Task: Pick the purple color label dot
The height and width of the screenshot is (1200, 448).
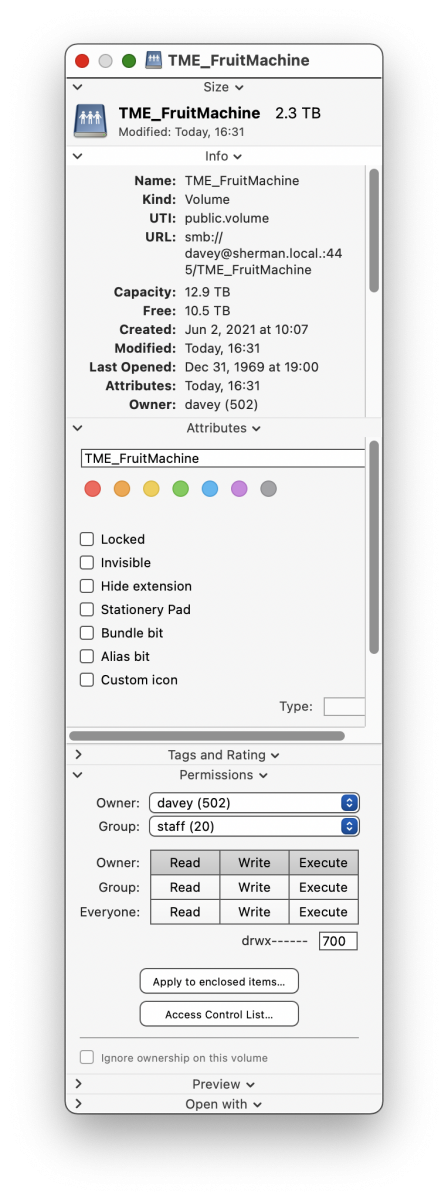Action: pyautogui.click(x=239, y=489)
